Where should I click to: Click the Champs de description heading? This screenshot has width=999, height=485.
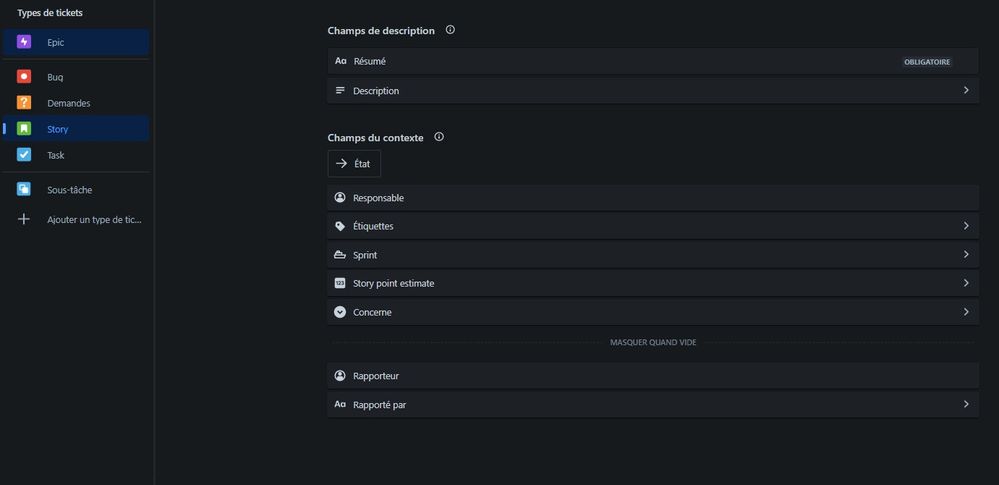tap(381, 31)
